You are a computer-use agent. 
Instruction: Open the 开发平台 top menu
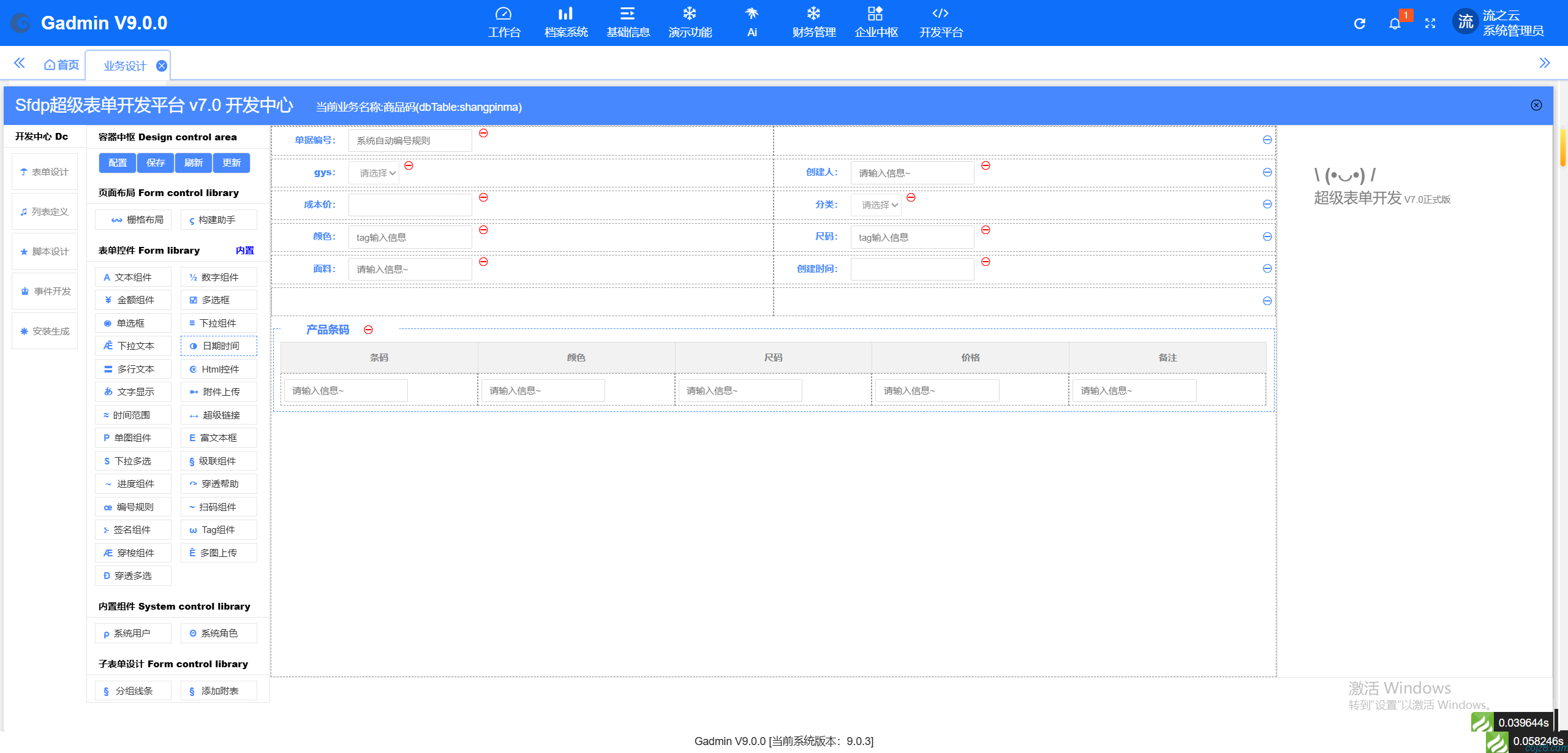coord(940,23)
